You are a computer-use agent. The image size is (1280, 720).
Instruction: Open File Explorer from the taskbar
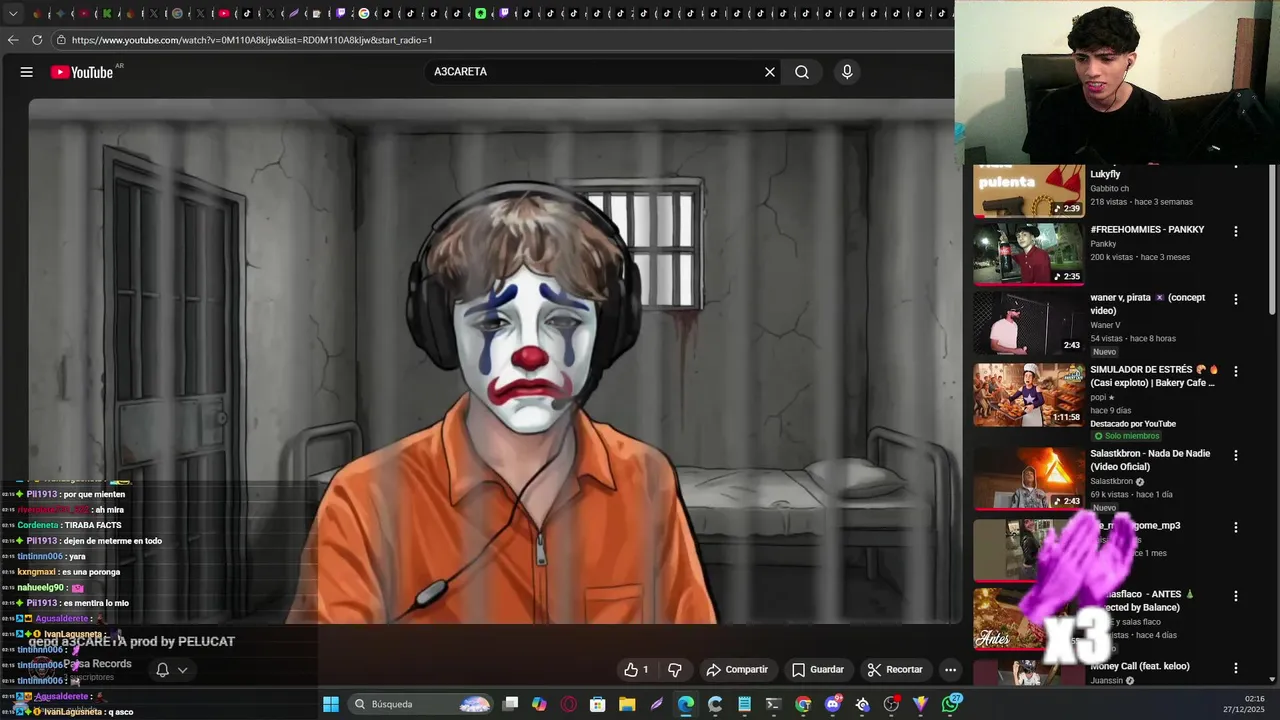click(x=627, y=704)
